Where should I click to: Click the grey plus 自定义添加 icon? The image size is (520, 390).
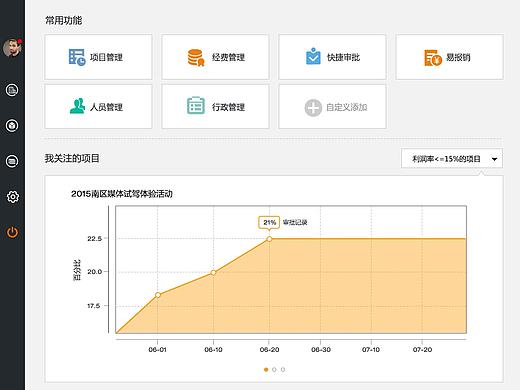click(x=313, y=108)
